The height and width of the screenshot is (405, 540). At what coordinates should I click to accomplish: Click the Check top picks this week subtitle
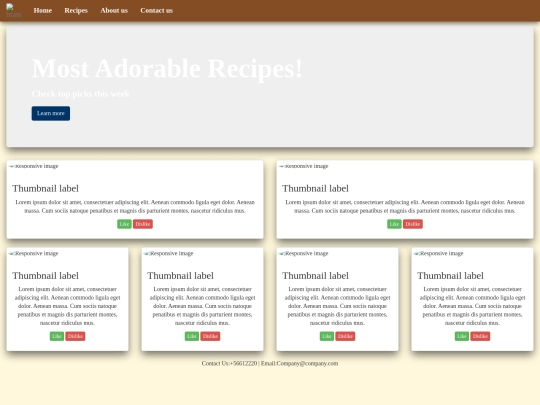81,94
